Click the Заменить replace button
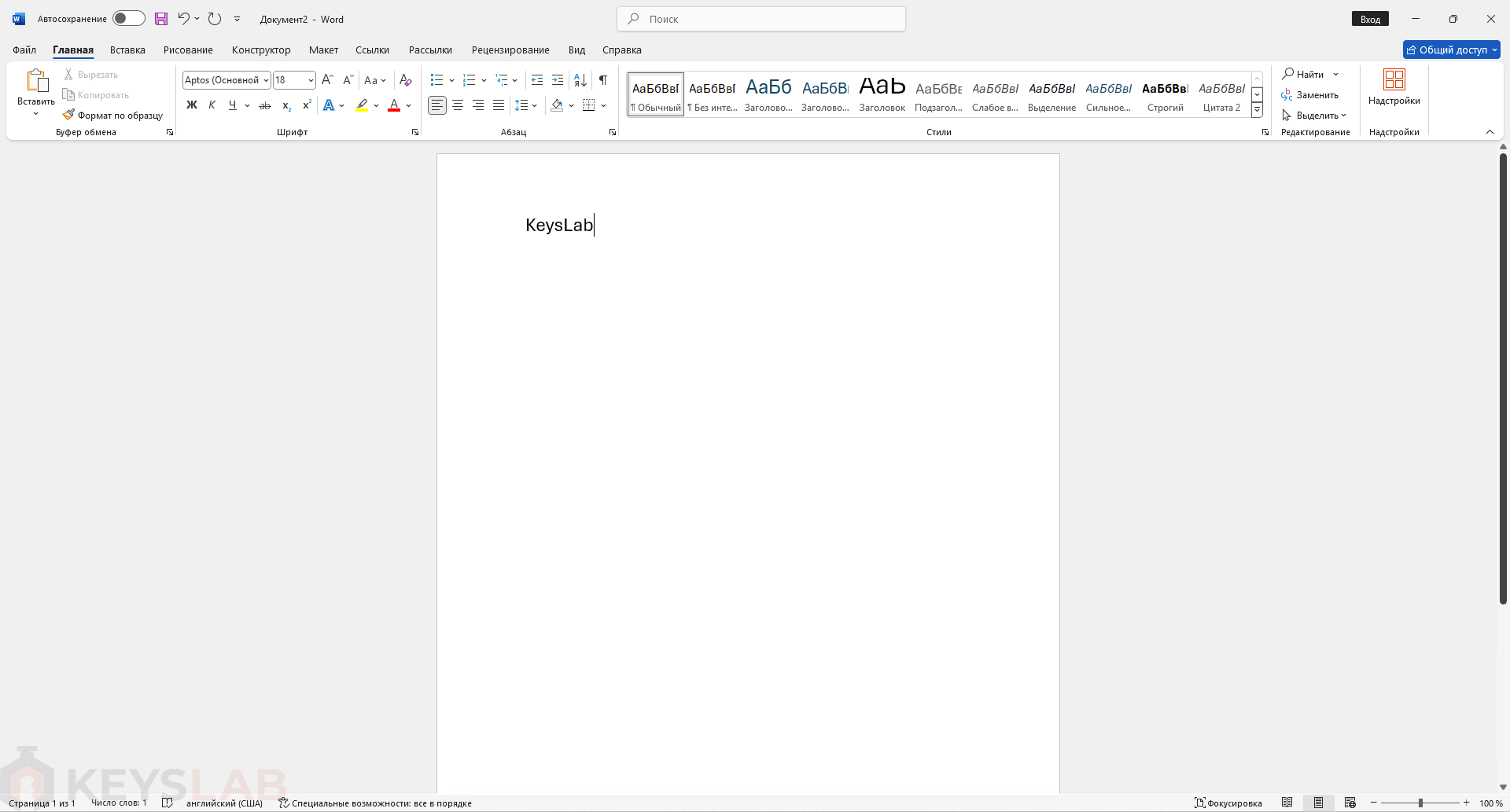The width and height of the screenshot is (1510, 812). 1310,95
